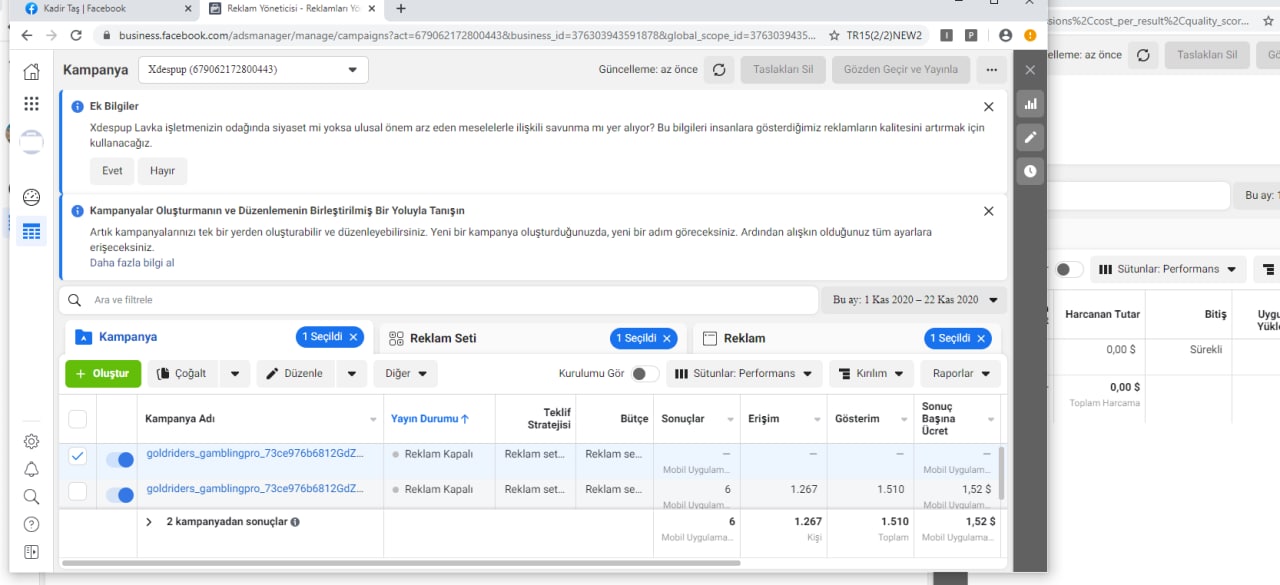This screenshot has width=1280, height=585.
Task: Select the campaigns table icon in sidebar
Action: point(31,231)
